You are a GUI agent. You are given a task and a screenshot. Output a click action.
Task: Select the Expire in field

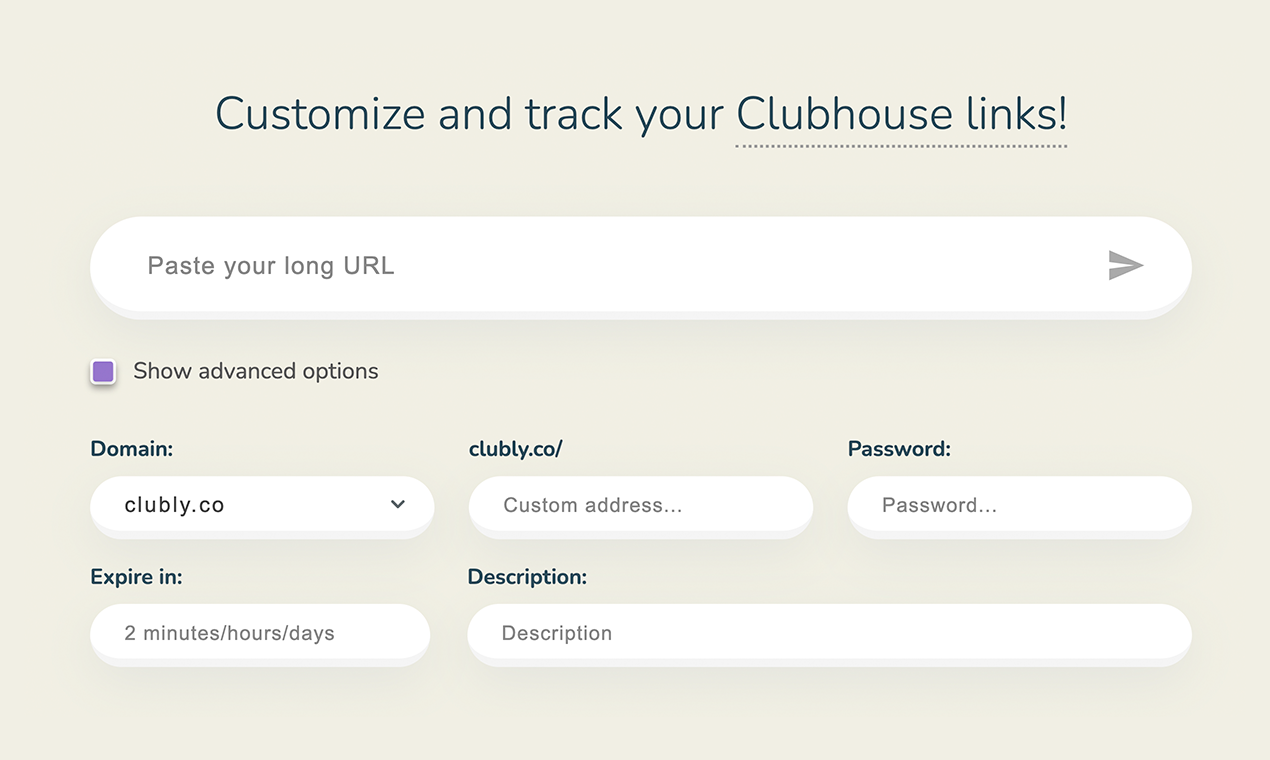tap(260, 633)
